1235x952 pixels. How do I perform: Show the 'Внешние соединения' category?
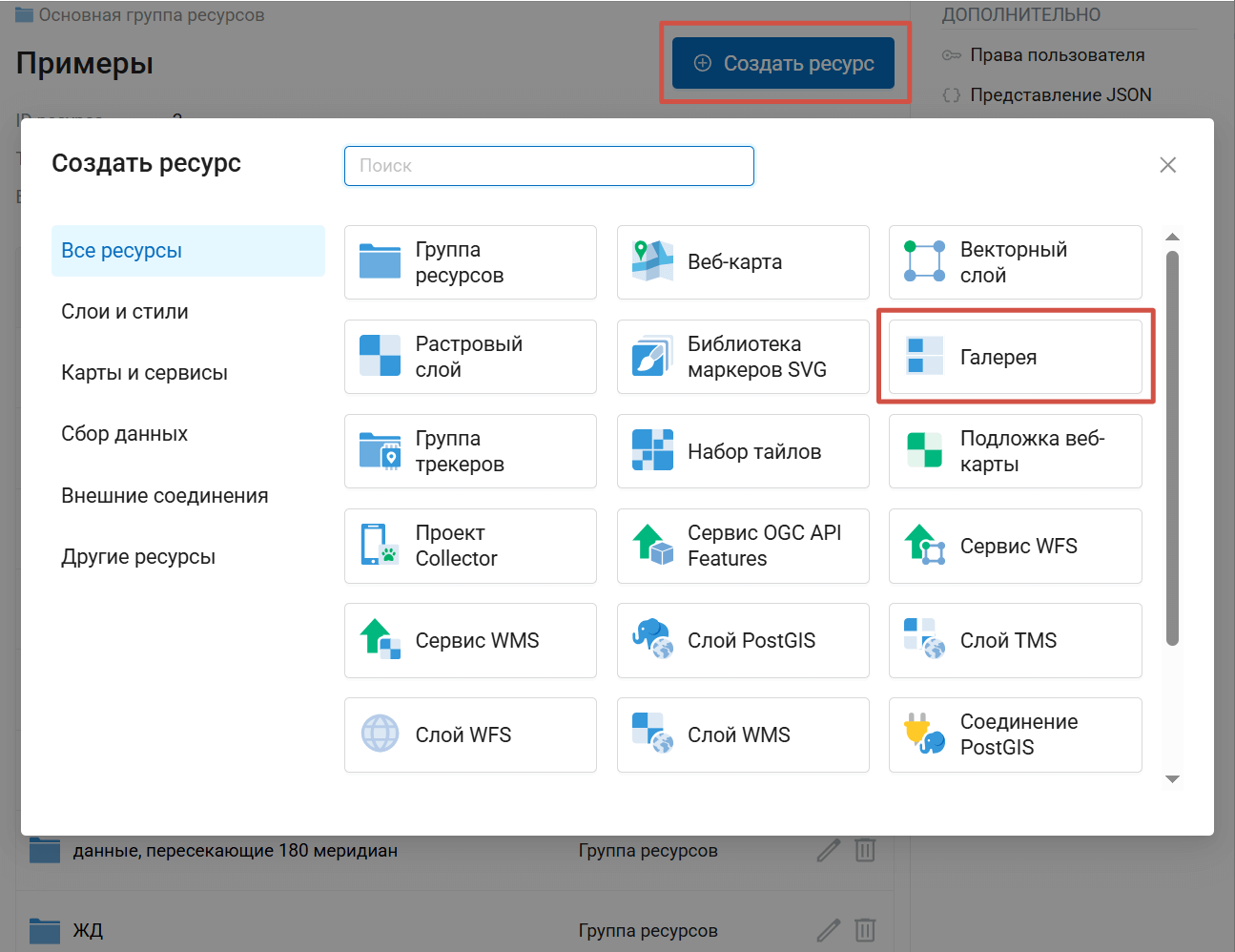(x=164, y=496)
